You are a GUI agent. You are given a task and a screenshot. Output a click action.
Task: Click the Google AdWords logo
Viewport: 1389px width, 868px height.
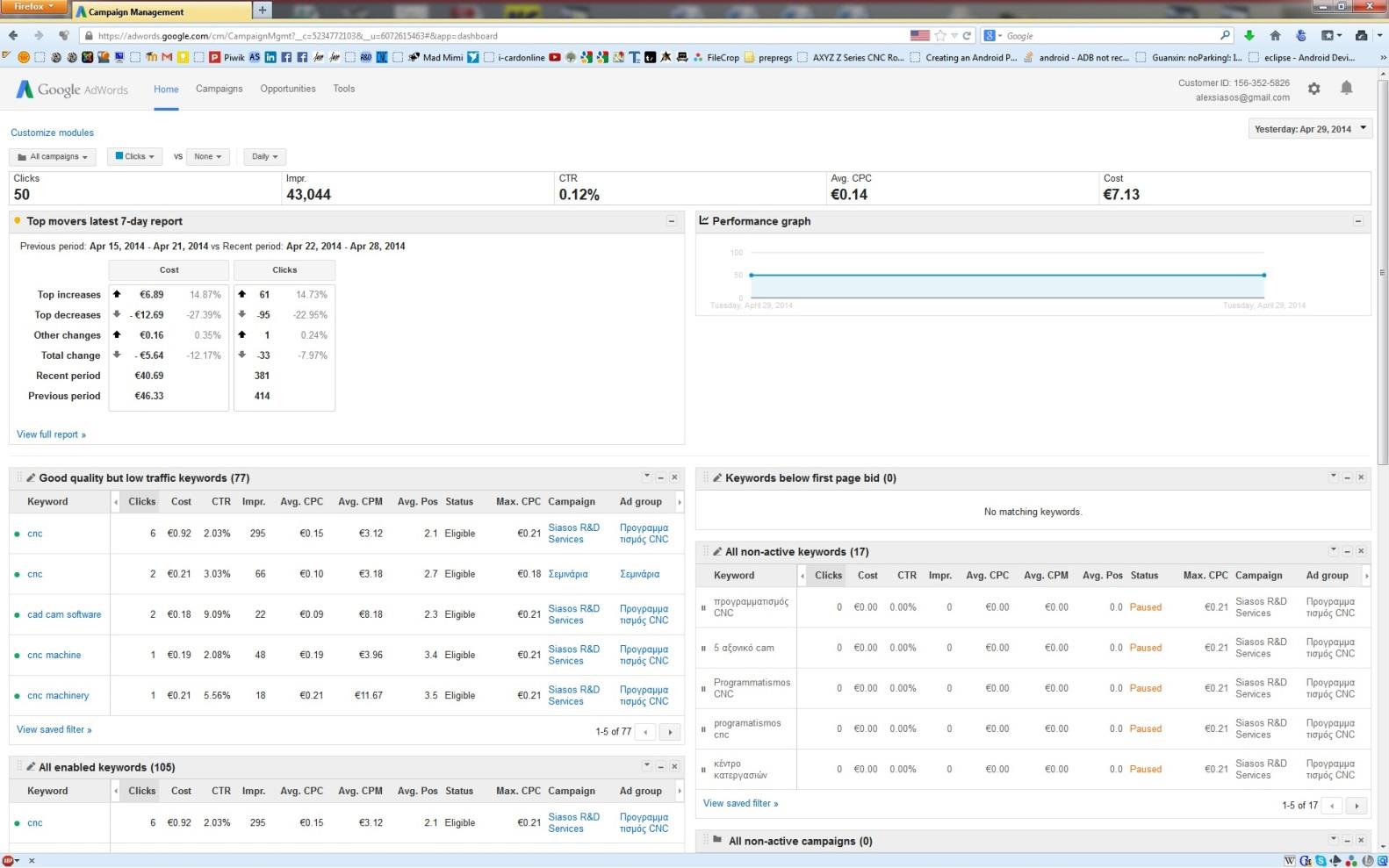click(72, 90)
